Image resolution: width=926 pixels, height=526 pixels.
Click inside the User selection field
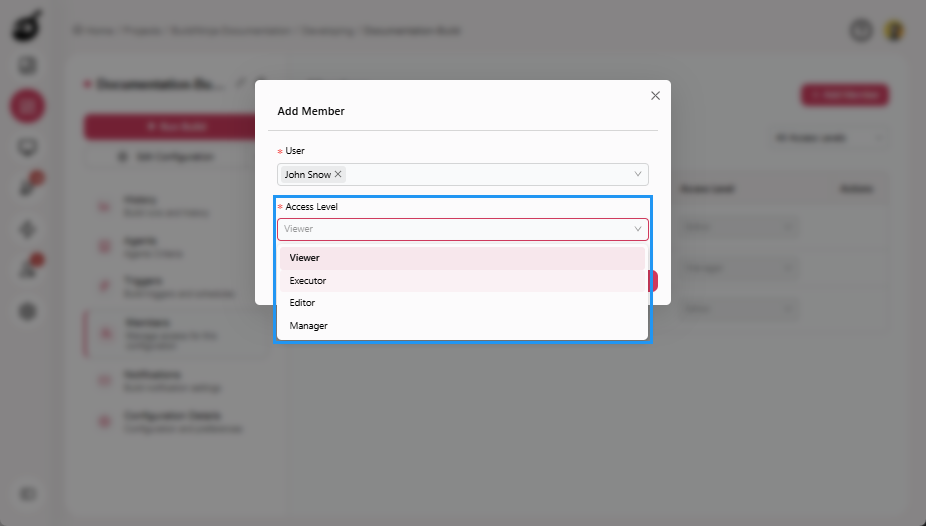pyautogui.click(x=462, y=175)
